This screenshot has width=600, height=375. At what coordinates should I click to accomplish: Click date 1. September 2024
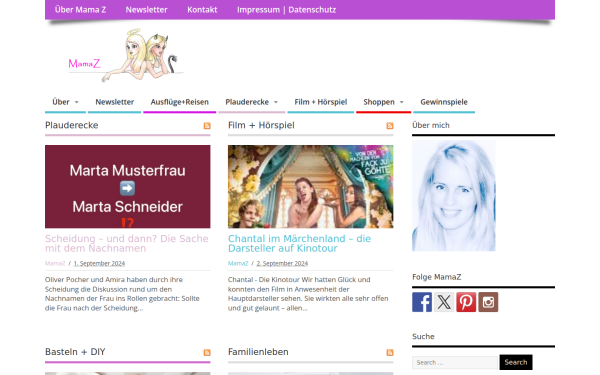tap(99, 263)
